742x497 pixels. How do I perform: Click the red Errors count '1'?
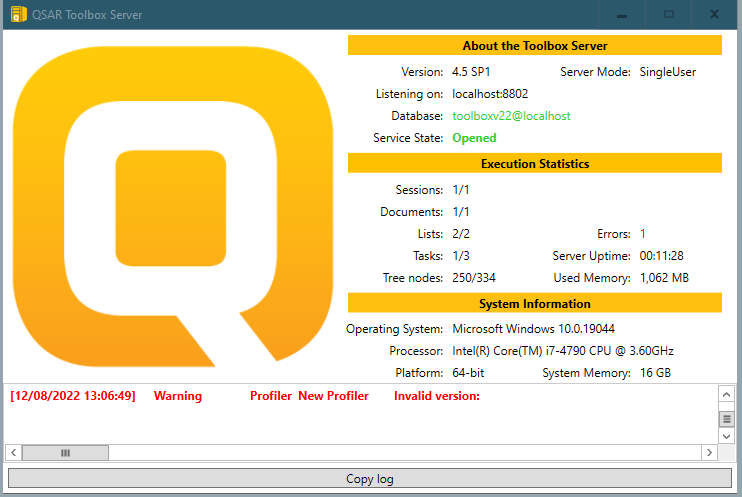[643, 234]
